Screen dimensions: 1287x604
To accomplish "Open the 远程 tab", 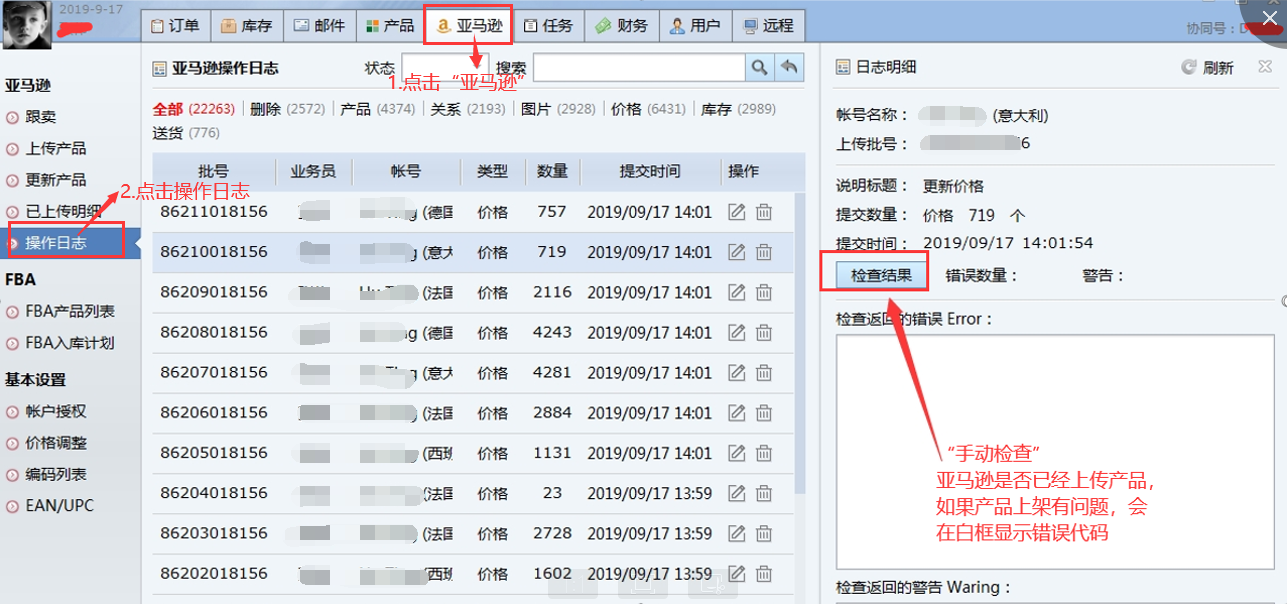I will [x=767, y=26].
